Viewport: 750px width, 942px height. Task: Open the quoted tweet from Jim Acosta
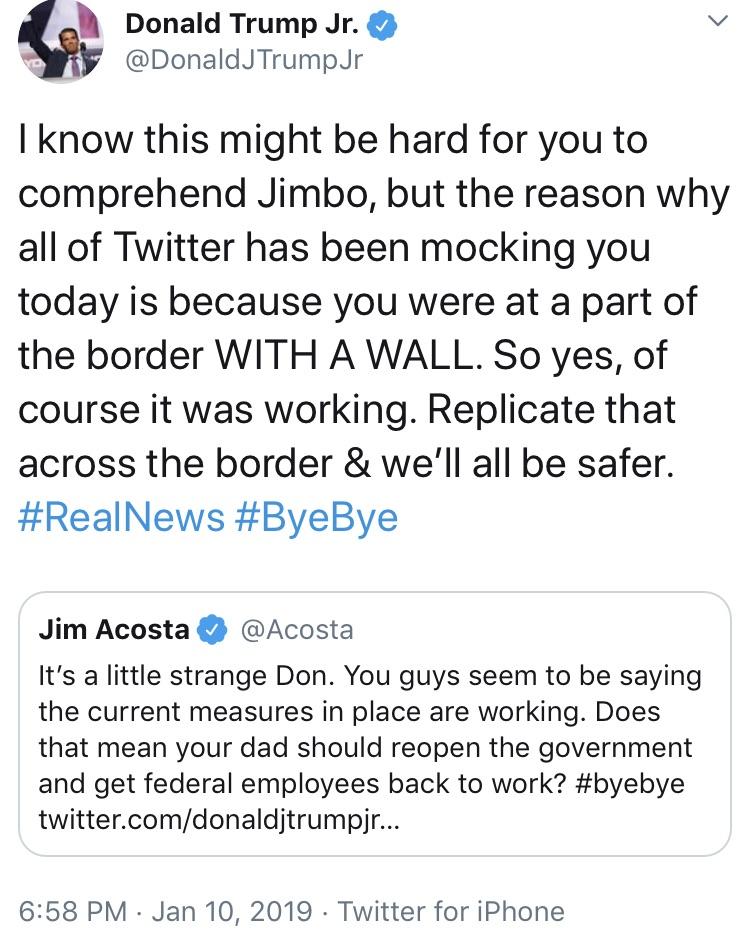375,724
